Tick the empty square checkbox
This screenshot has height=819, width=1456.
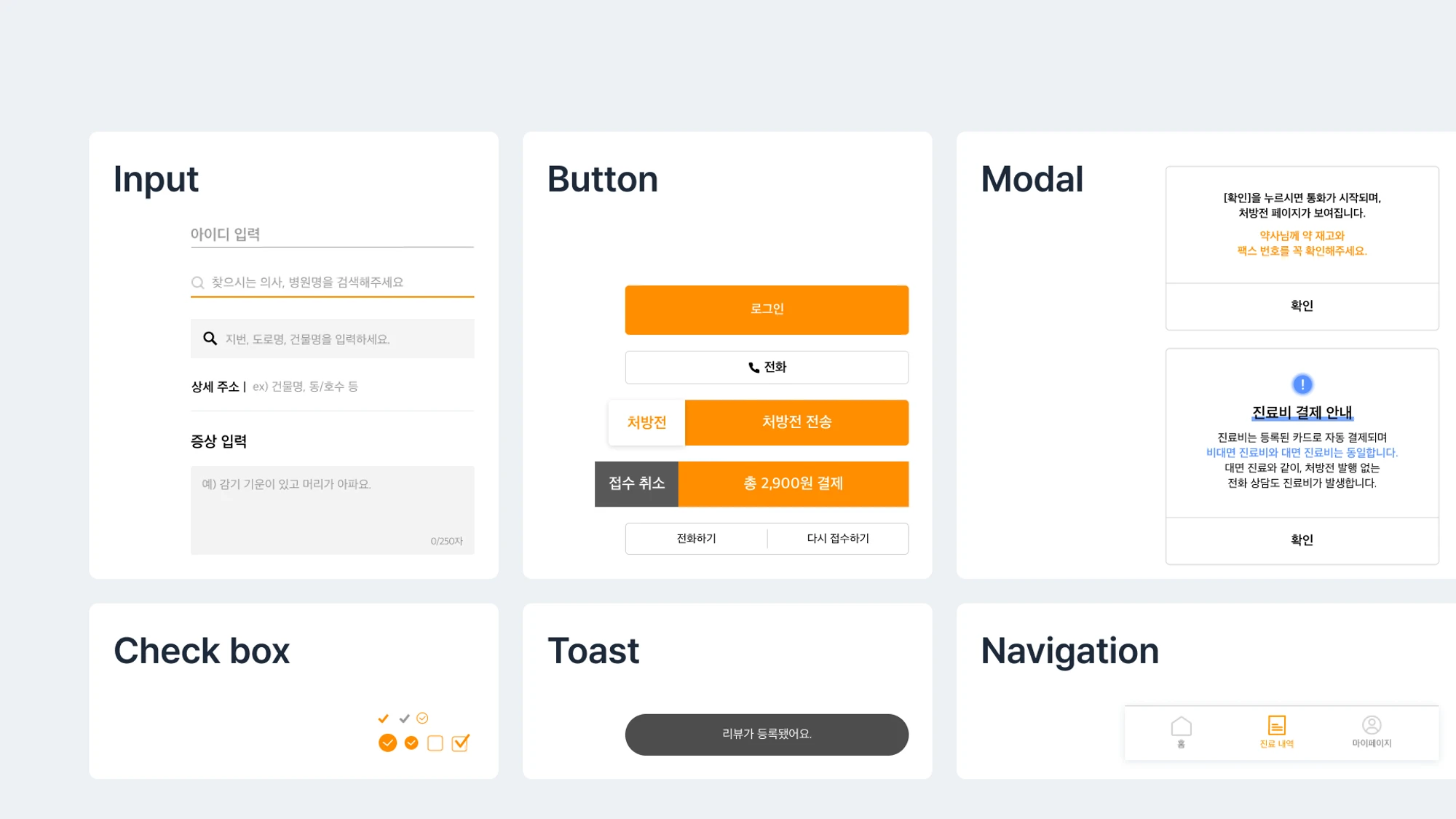435,743
